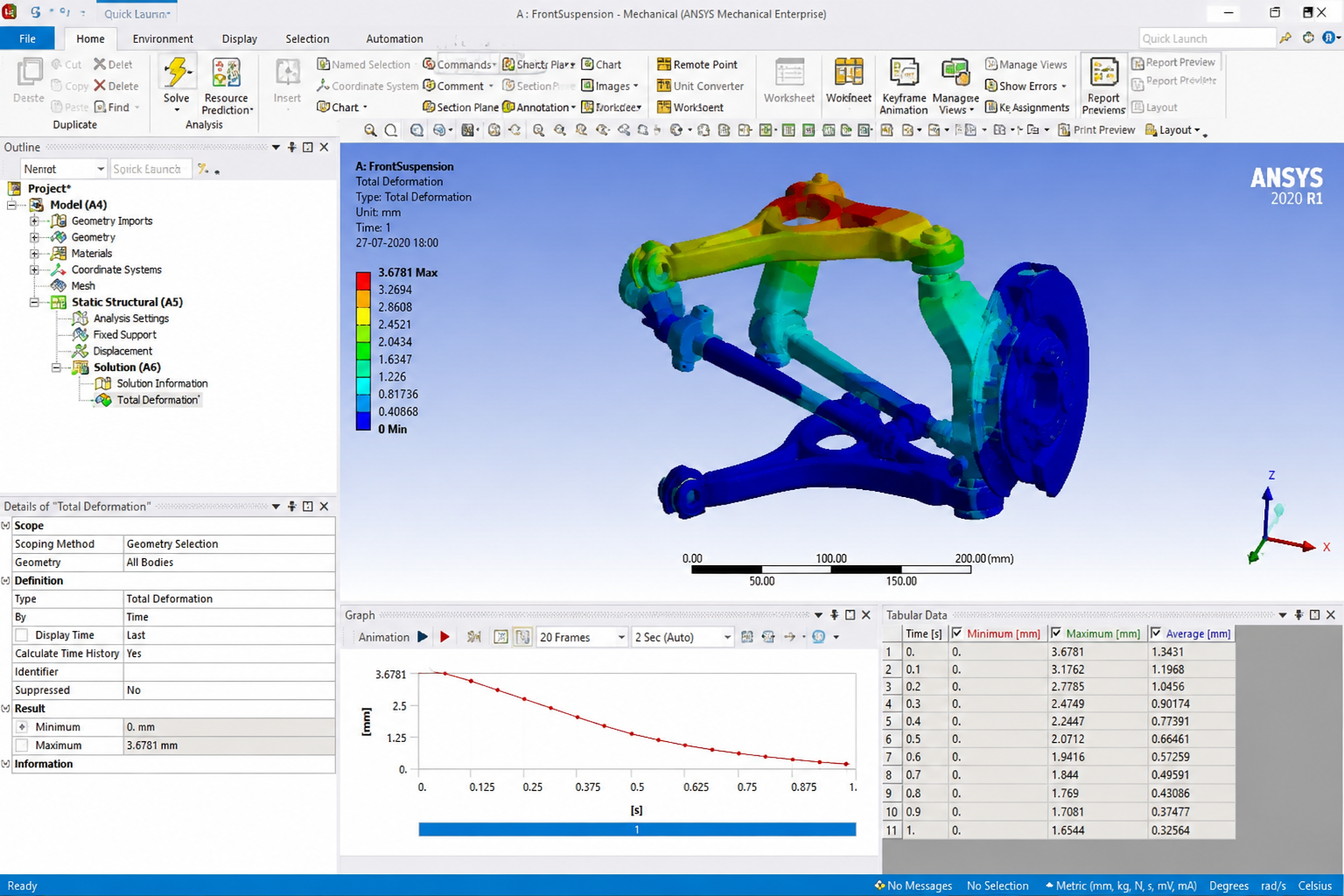Open Resource Prediction in the Analysis group

[226, 86]
